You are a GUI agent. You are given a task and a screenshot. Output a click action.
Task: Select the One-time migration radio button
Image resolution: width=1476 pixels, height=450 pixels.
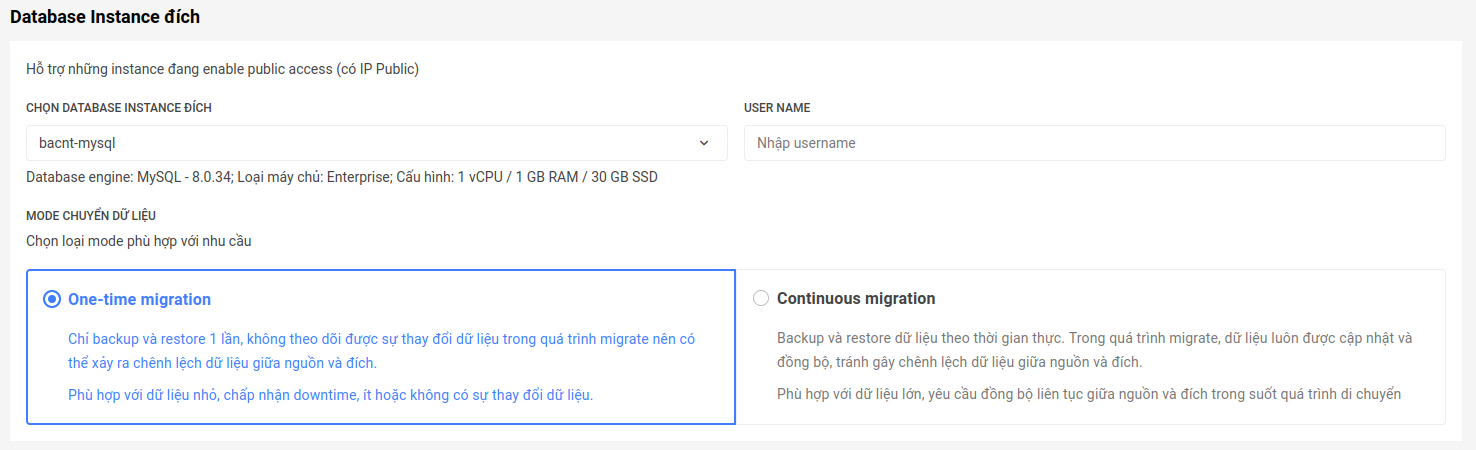point(52,299)
